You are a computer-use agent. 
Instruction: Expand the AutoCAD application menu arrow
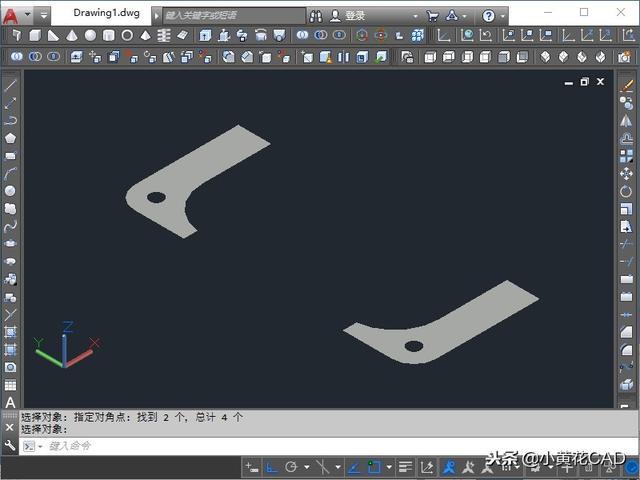tap(28, 14)
